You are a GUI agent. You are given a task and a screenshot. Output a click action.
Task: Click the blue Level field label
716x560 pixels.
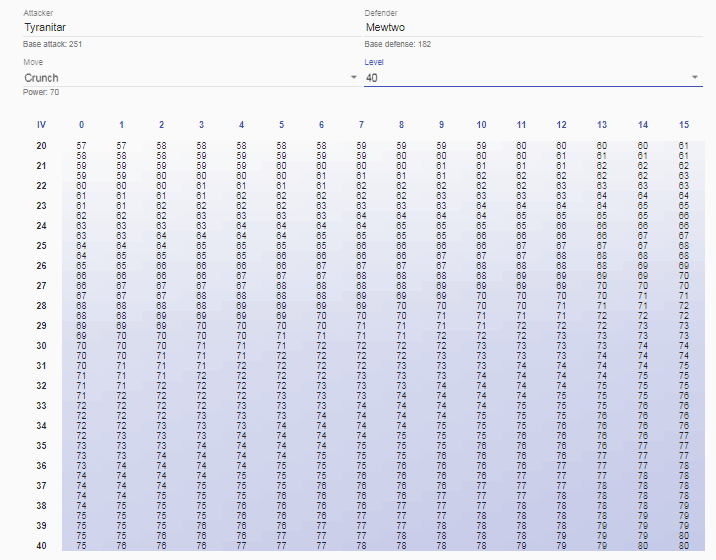374,62
